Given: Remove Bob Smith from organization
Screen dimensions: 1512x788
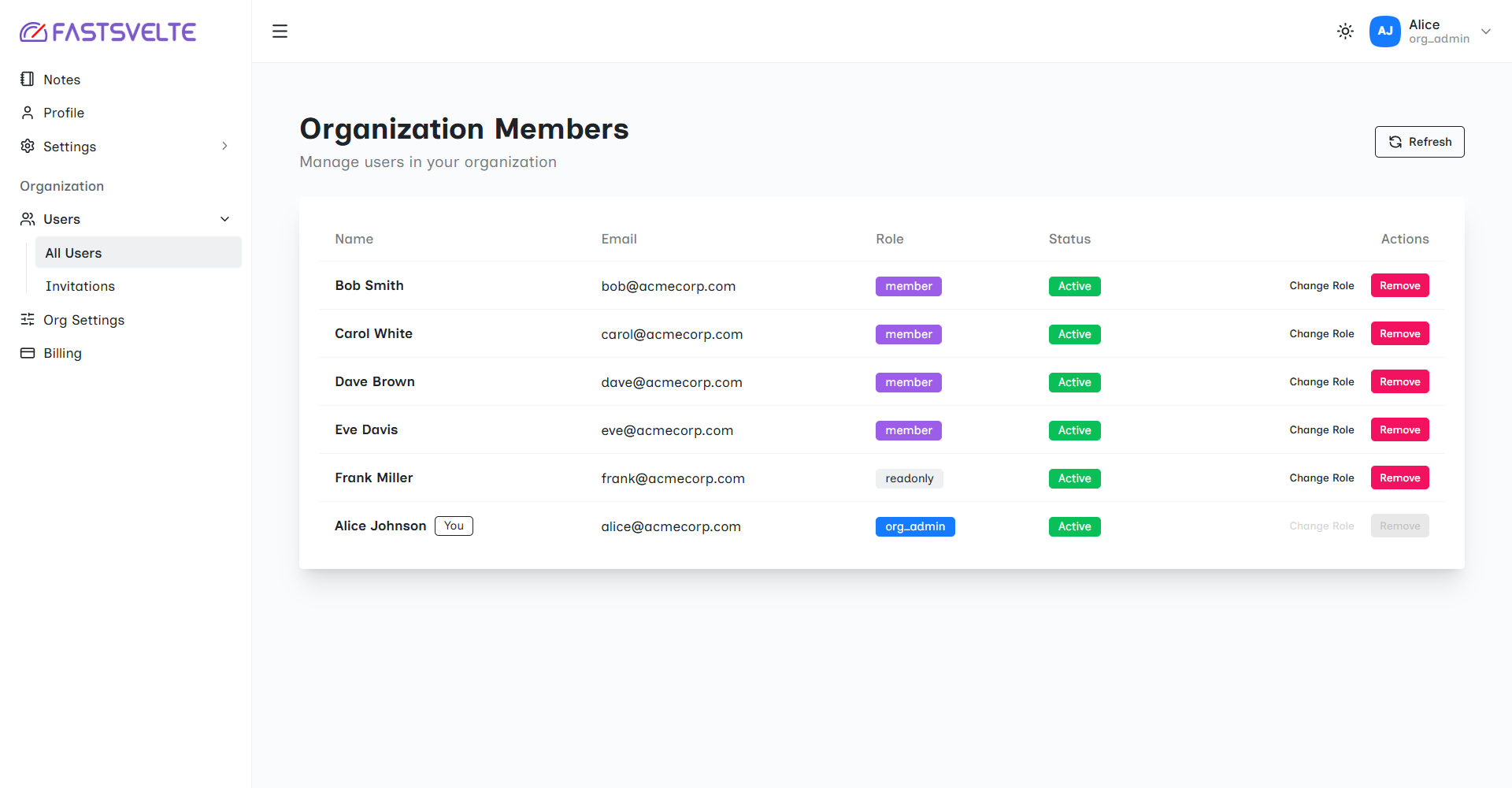Looking at the screenshot, I should click(1399, 285).
